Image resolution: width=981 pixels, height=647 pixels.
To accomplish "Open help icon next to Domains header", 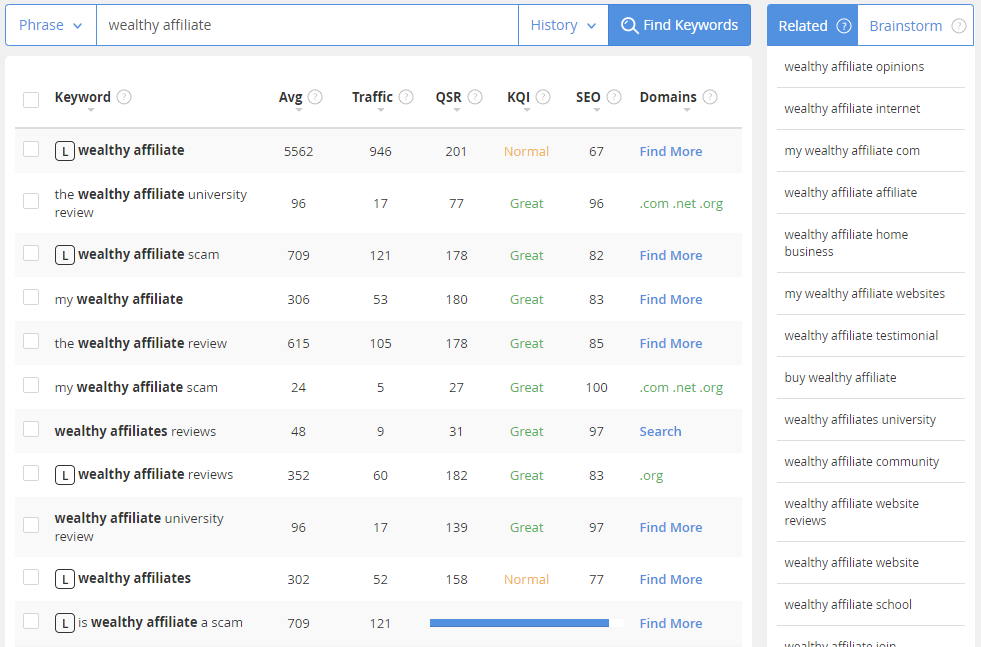I will [709, 97].
